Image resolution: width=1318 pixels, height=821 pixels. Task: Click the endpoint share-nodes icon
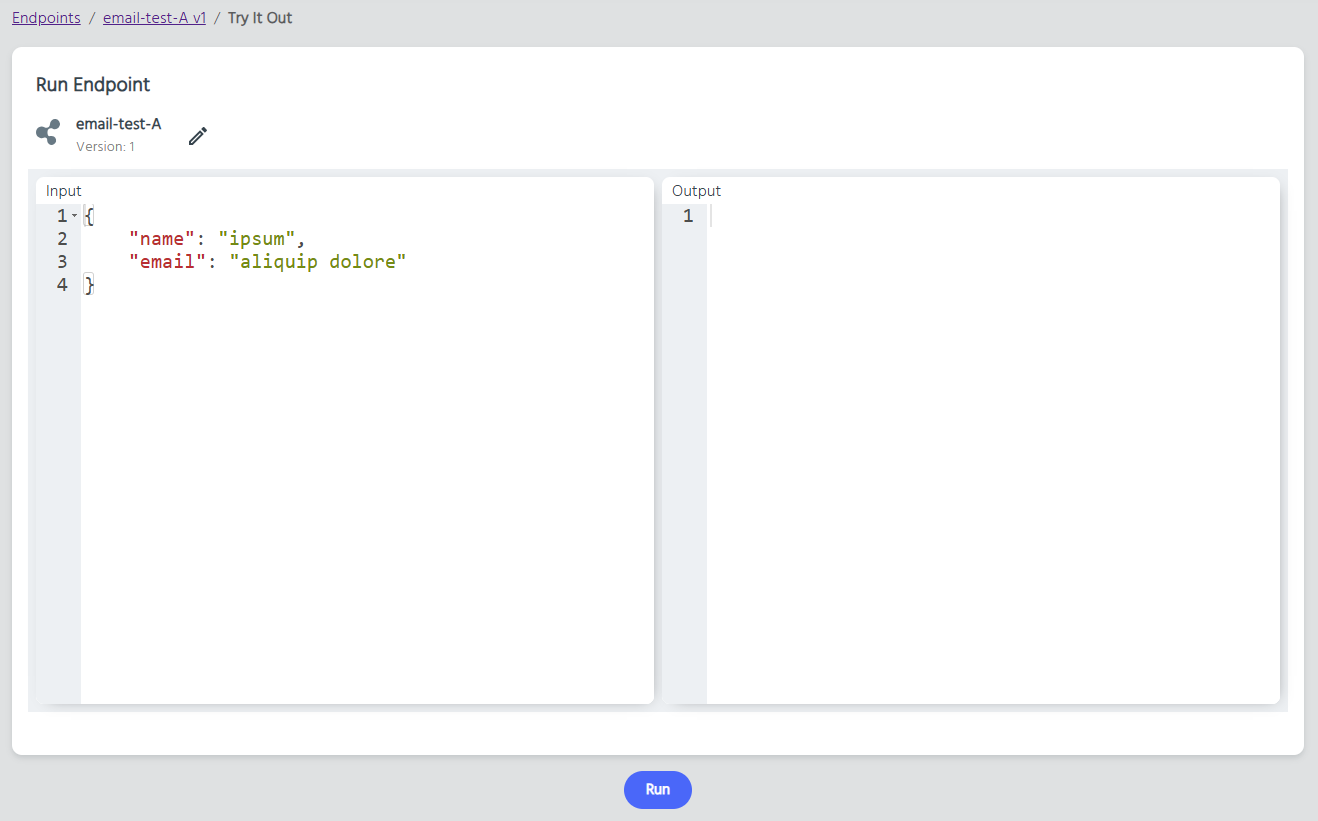click(x=48, y=133)
